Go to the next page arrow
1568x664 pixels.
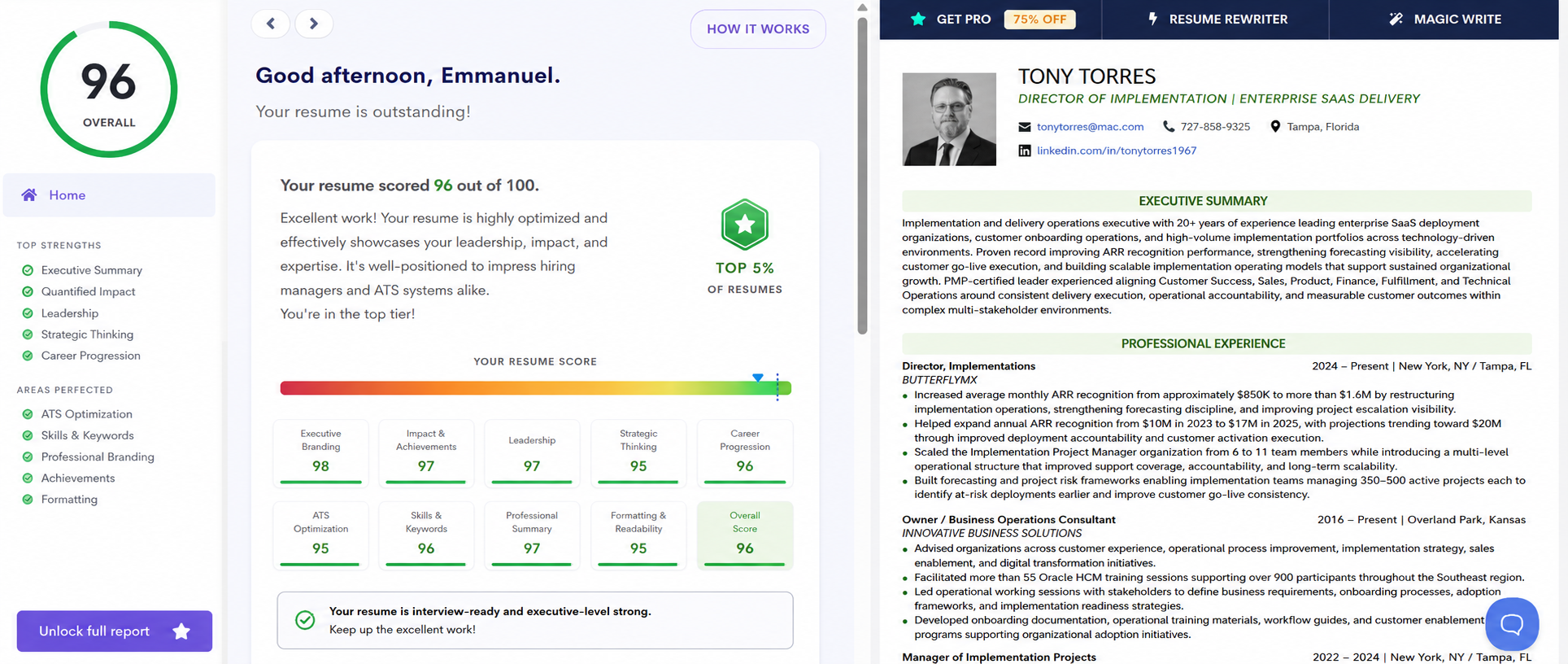coord(314,24)
